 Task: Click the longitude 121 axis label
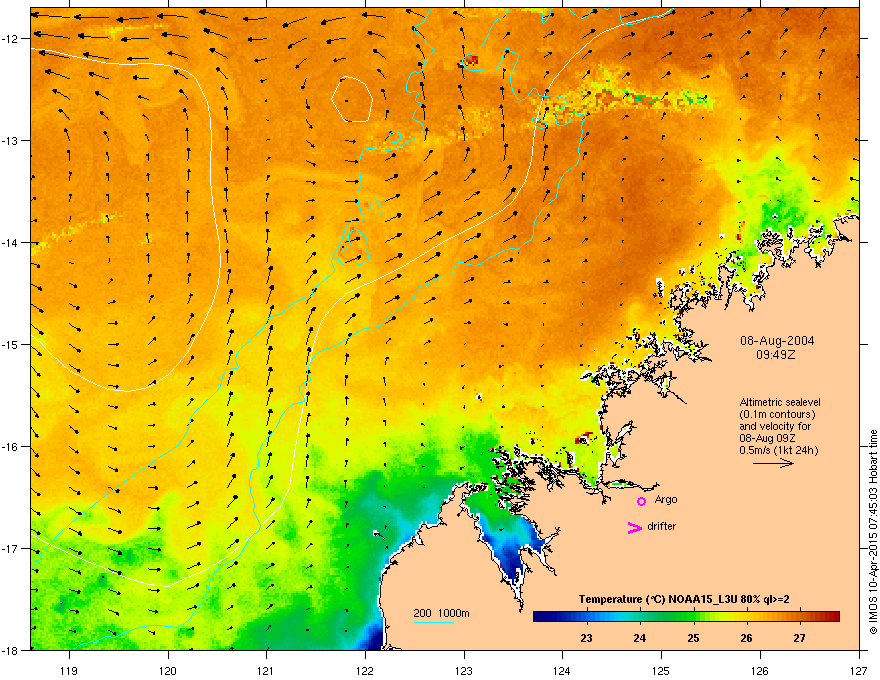point(266,670)
